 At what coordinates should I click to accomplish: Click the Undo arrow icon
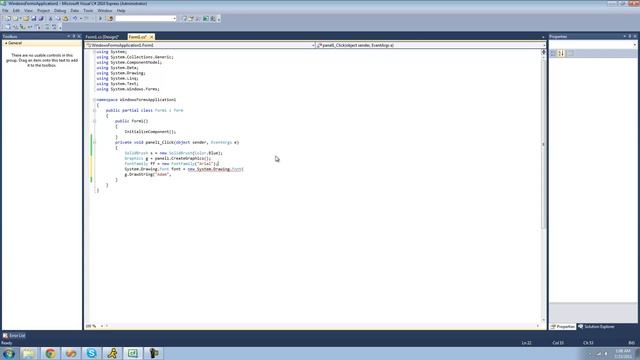click(x=75, y=19)
